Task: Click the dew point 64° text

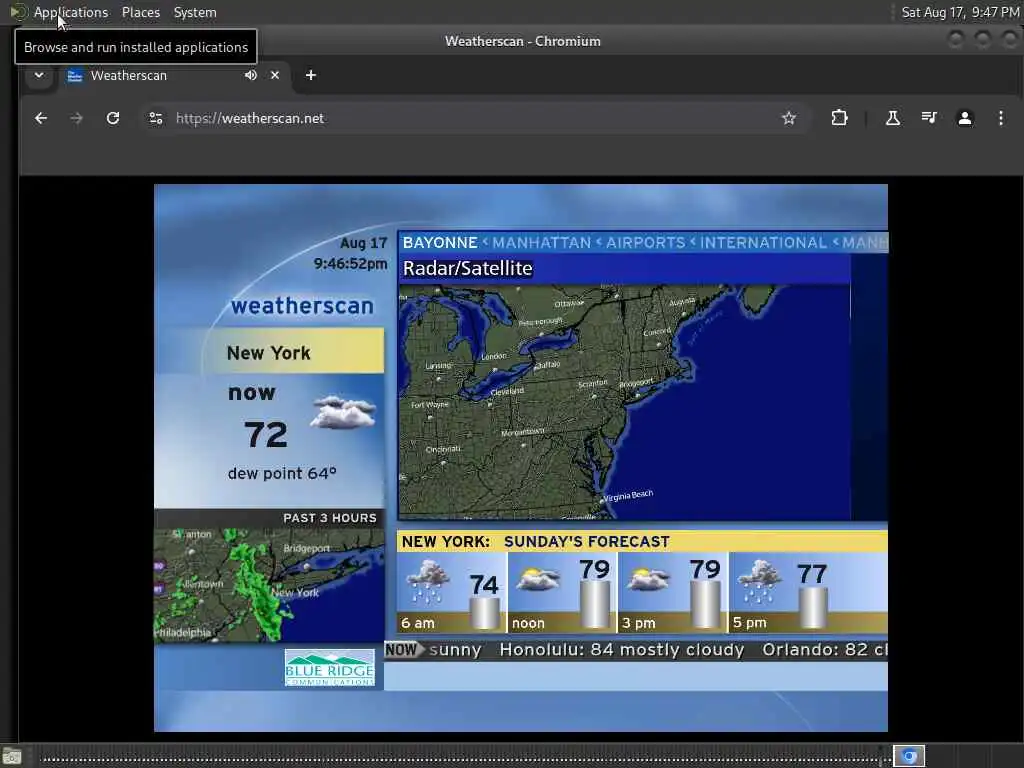Action: (x=282, y=473)
